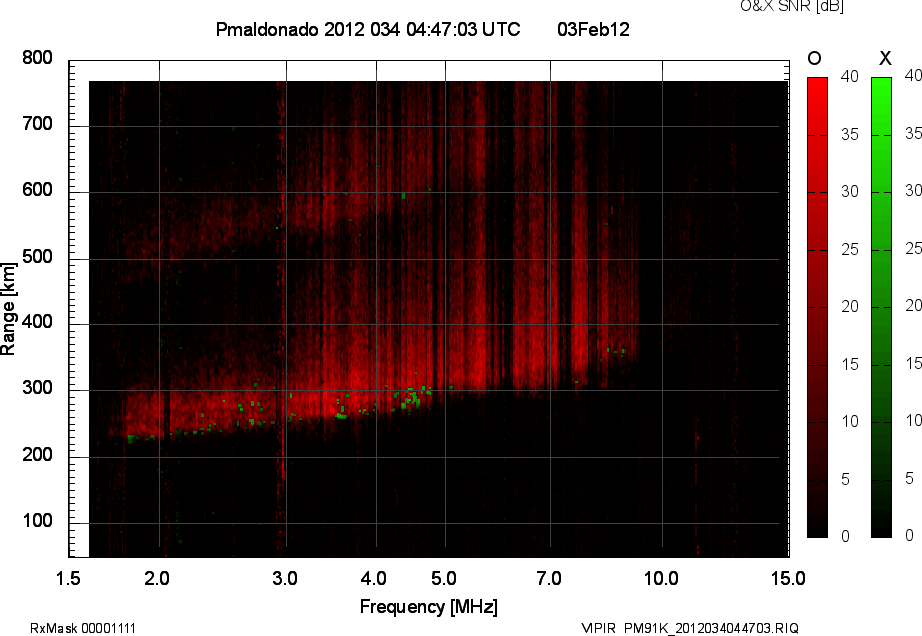Click the 7.0 MHz frequency tick label
The height and width of the screenshot is (636, 922).
coord(549,579)
